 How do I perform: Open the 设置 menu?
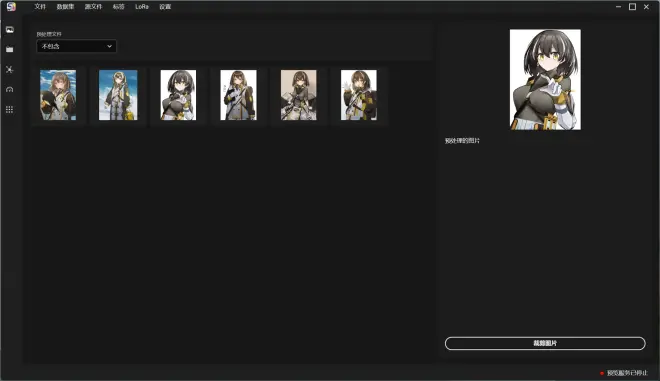165,7
